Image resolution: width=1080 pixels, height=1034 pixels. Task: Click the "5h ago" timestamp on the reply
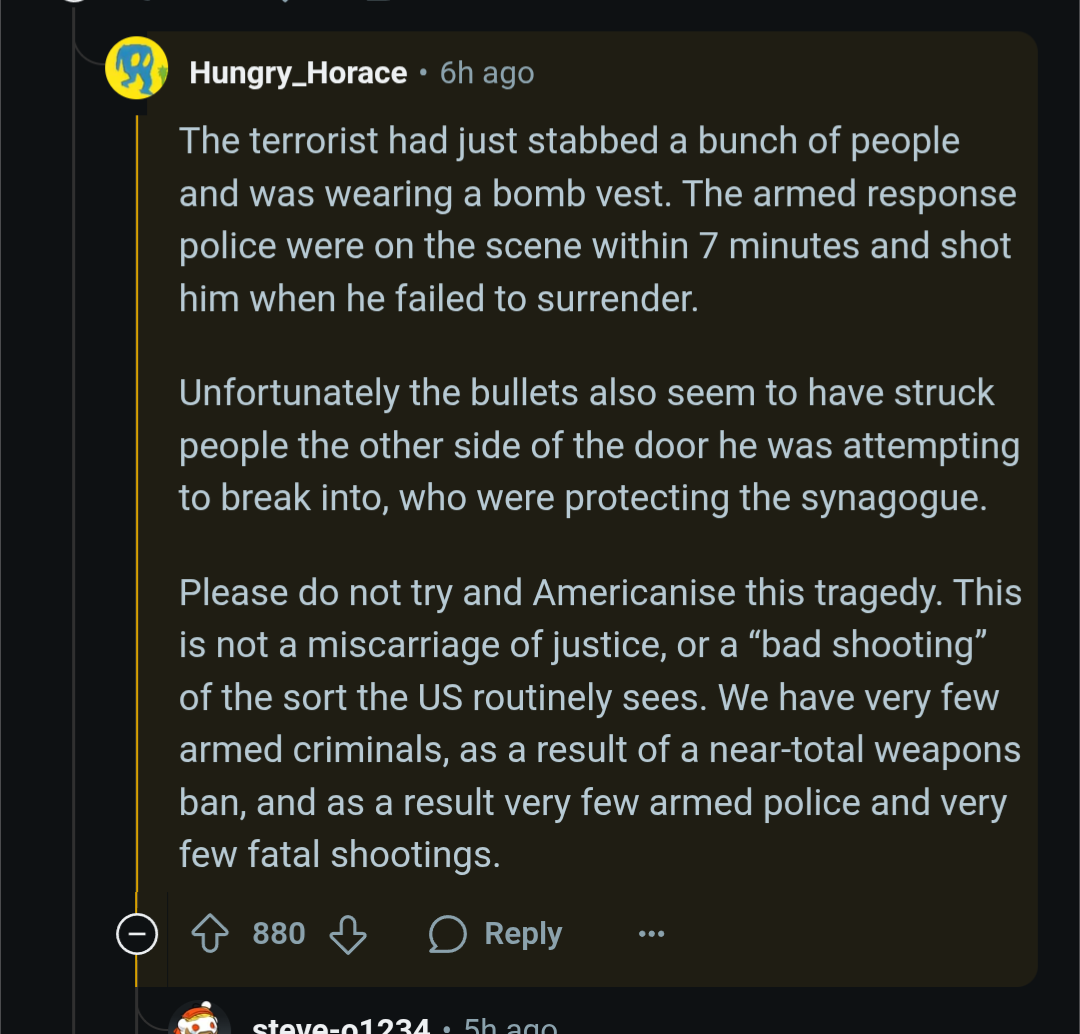[x=510, y=1024]
